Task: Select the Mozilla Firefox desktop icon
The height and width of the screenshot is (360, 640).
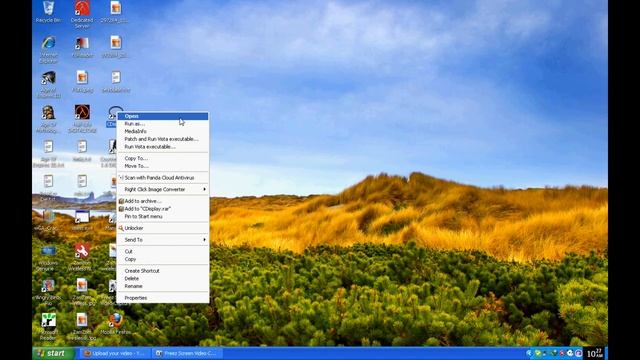Action: click(116, 324)
